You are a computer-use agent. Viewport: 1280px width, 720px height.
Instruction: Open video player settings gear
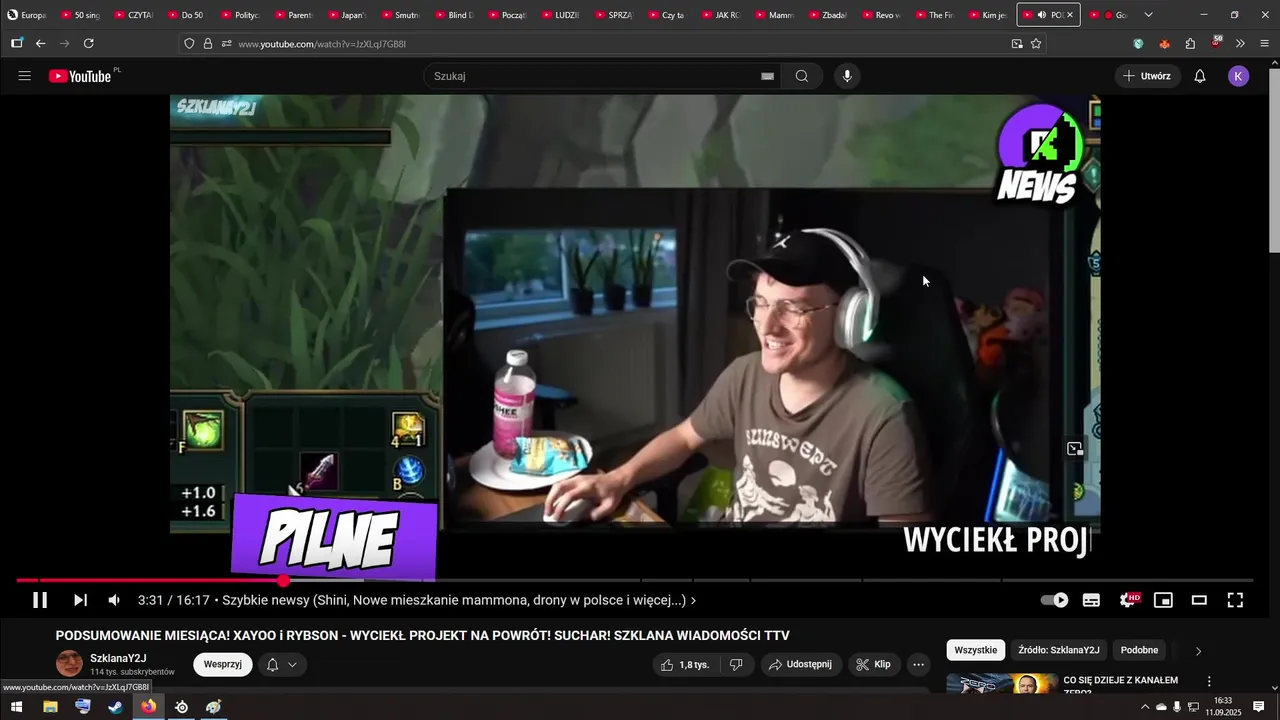tap(1128, 600)
